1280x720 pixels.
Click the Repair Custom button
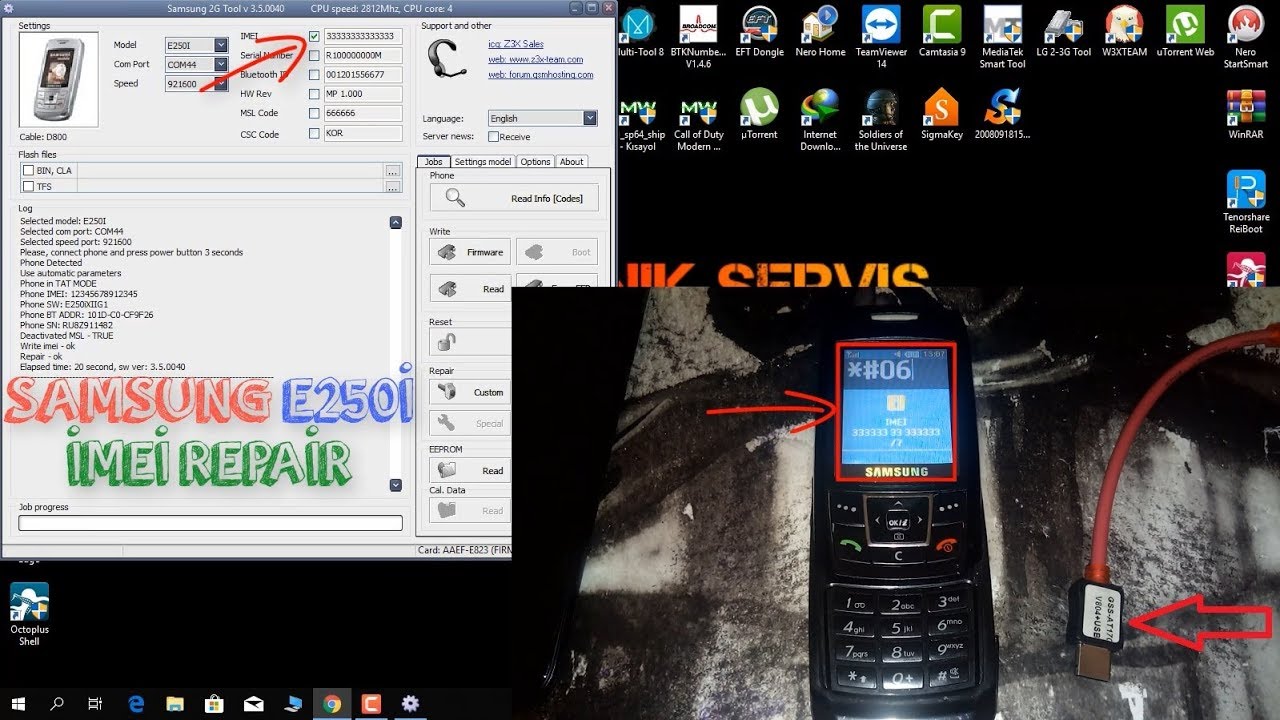coord(470,392)
